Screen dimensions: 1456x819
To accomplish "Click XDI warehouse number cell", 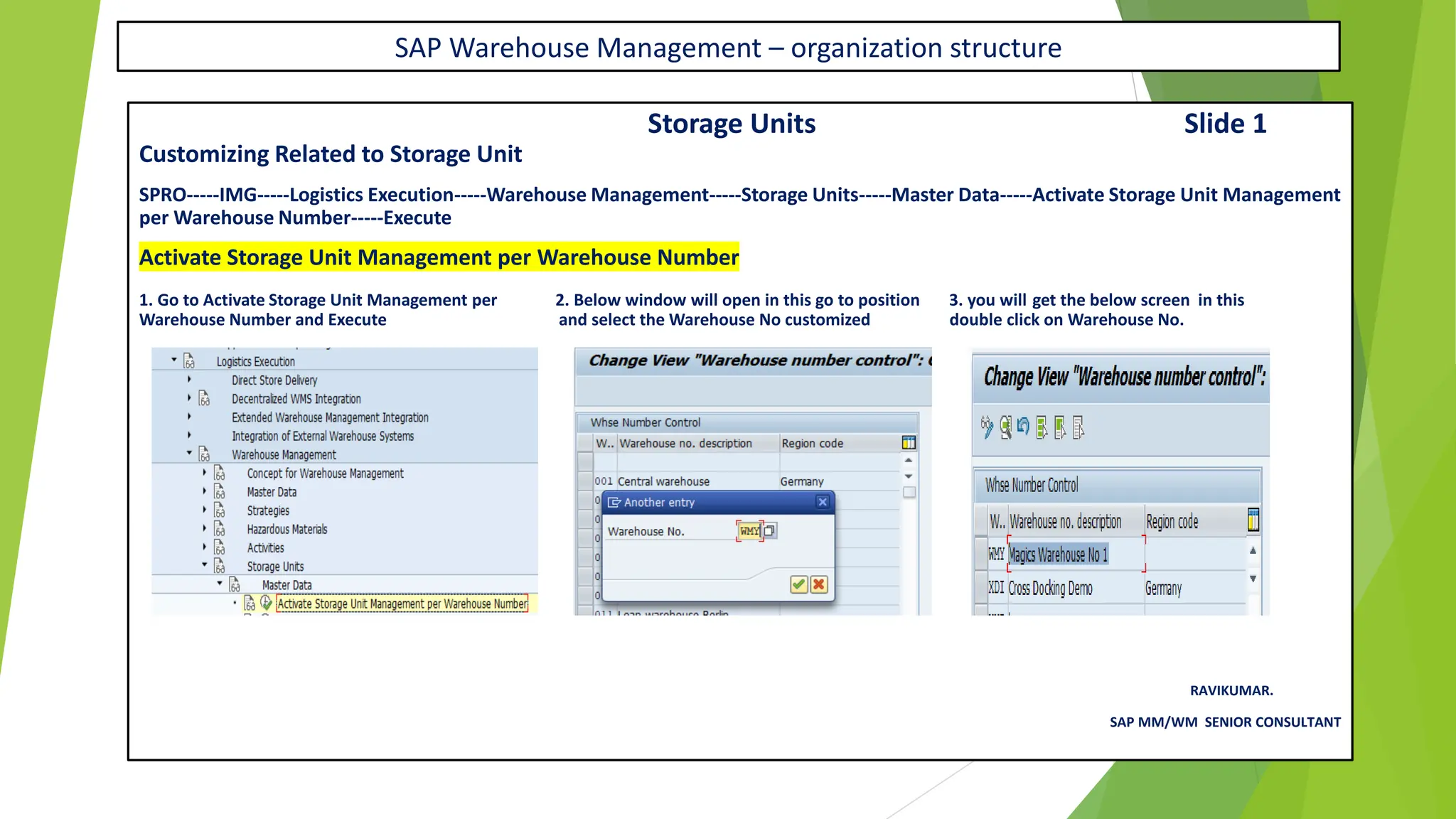I will point(997,587).
